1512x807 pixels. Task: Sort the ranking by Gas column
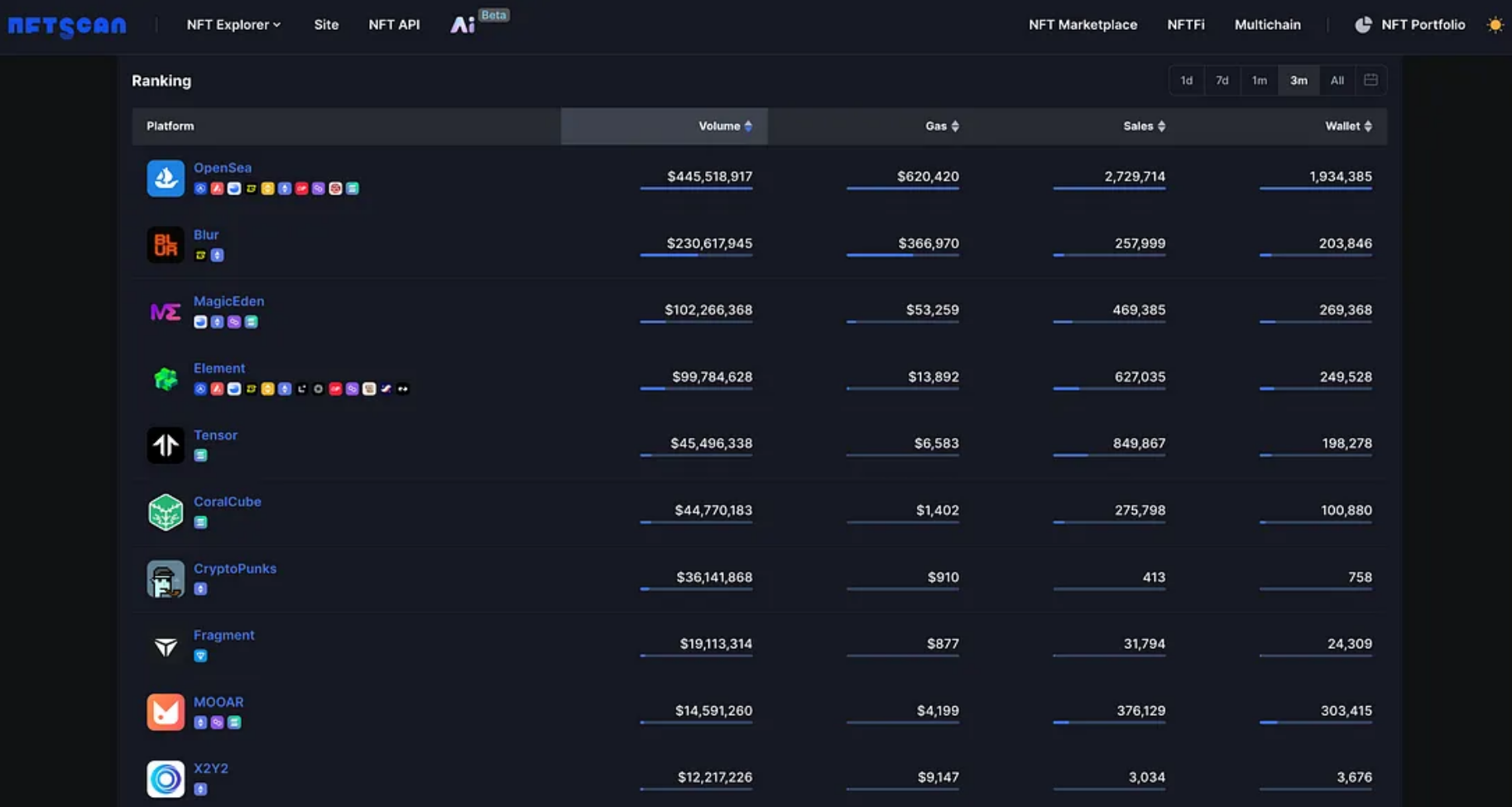(x=942, y=126)
